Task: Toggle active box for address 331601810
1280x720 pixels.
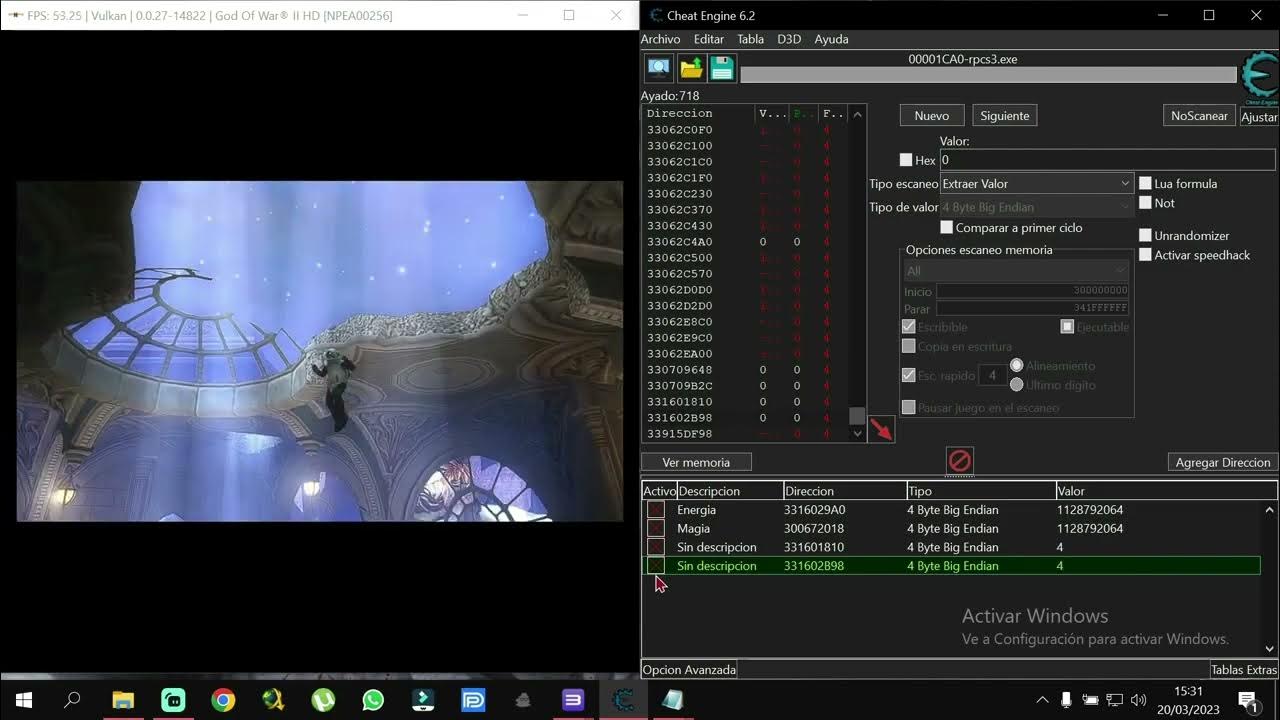Action: tap(656, 547)
